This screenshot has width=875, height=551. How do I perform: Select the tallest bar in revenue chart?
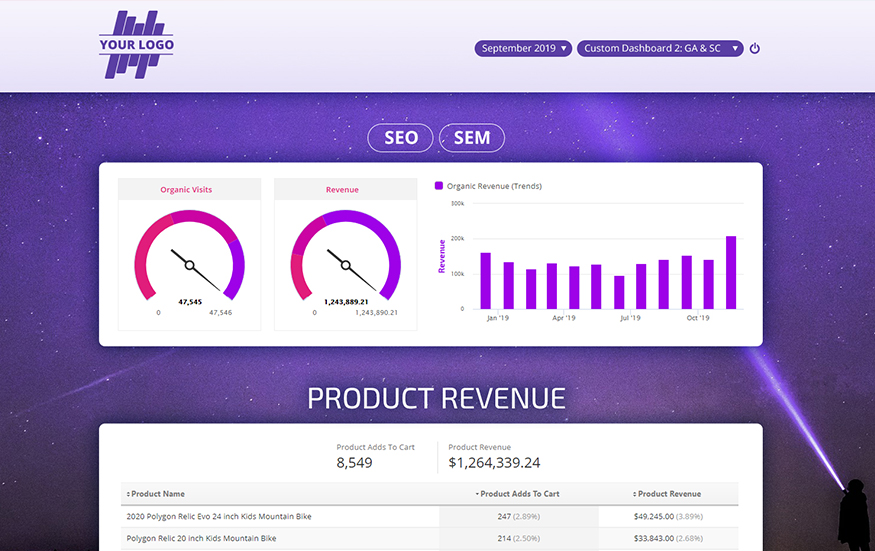(731, 272)
